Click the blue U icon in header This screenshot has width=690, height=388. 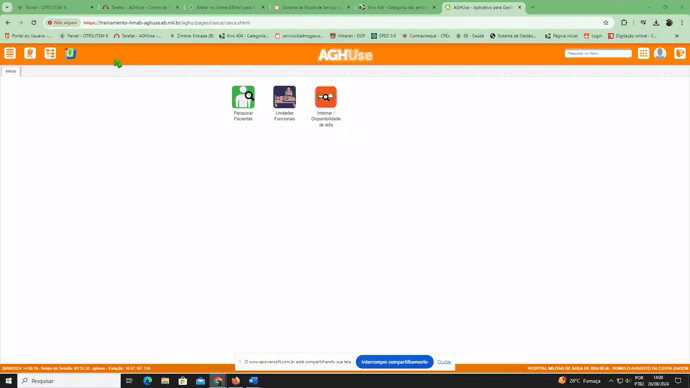pyautogui.click(x=70, y=53)
